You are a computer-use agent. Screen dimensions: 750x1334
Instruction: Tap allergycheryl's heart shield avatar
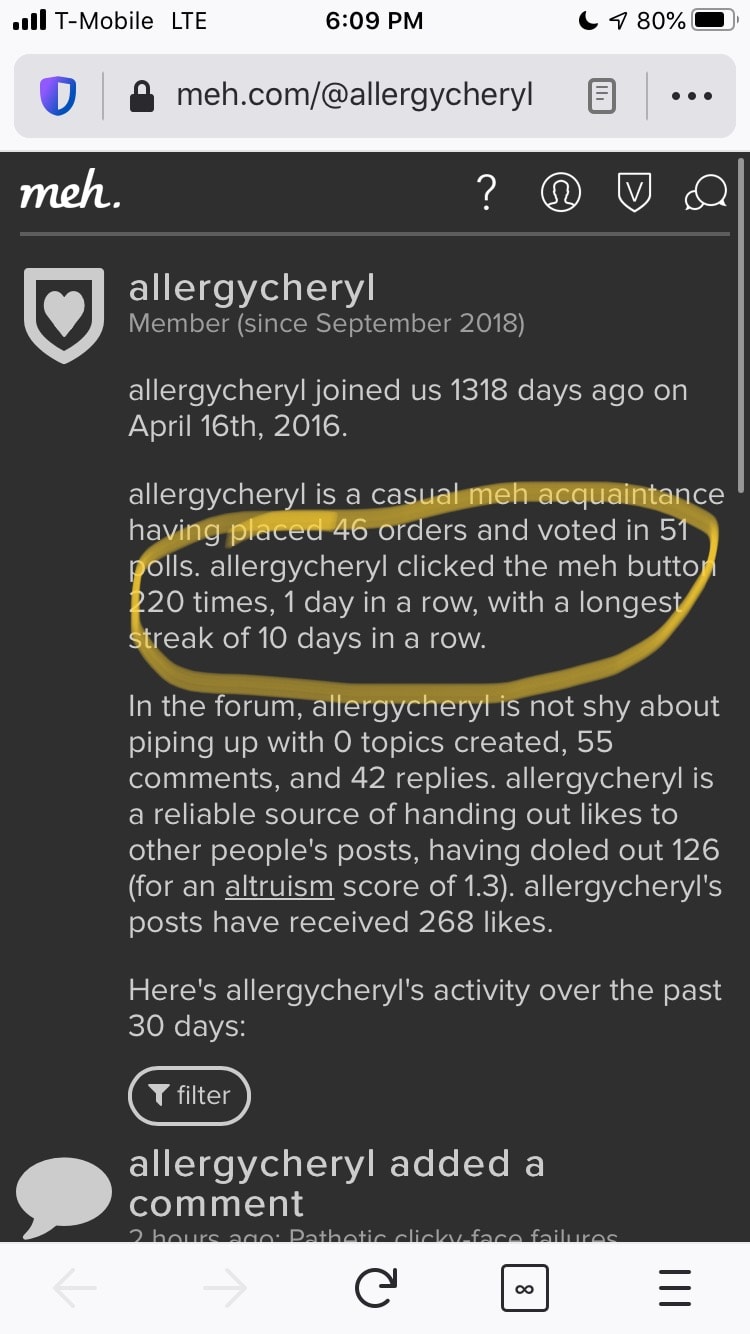click(x=64, y=314)
